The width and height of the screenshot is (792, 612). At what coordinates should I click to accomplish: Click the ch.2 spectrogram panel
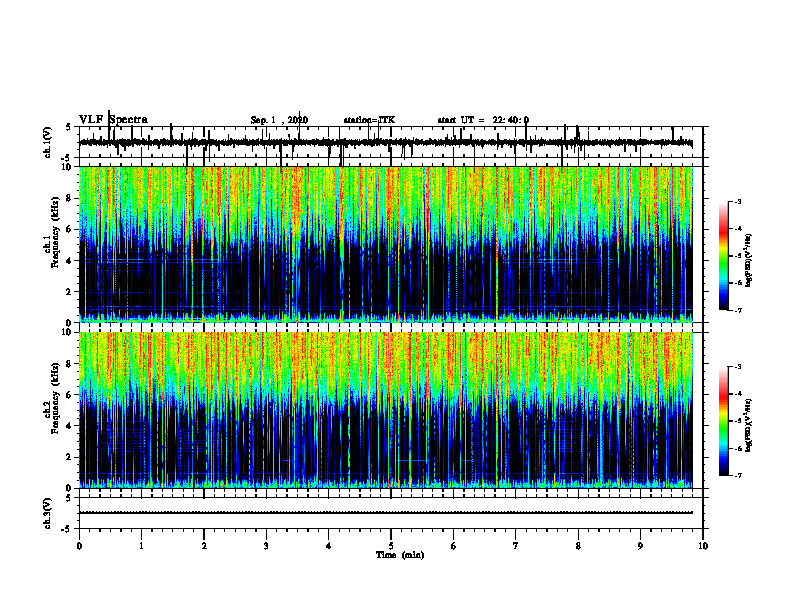pyautogui.click(x=386, y=410)
